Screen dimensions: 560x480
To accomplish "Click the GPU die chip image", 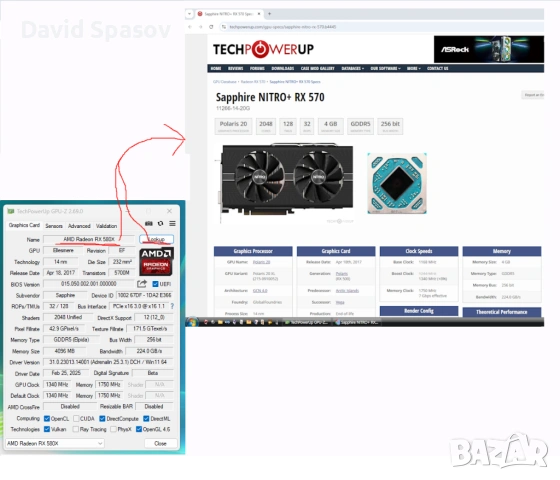I will (397, 183).
